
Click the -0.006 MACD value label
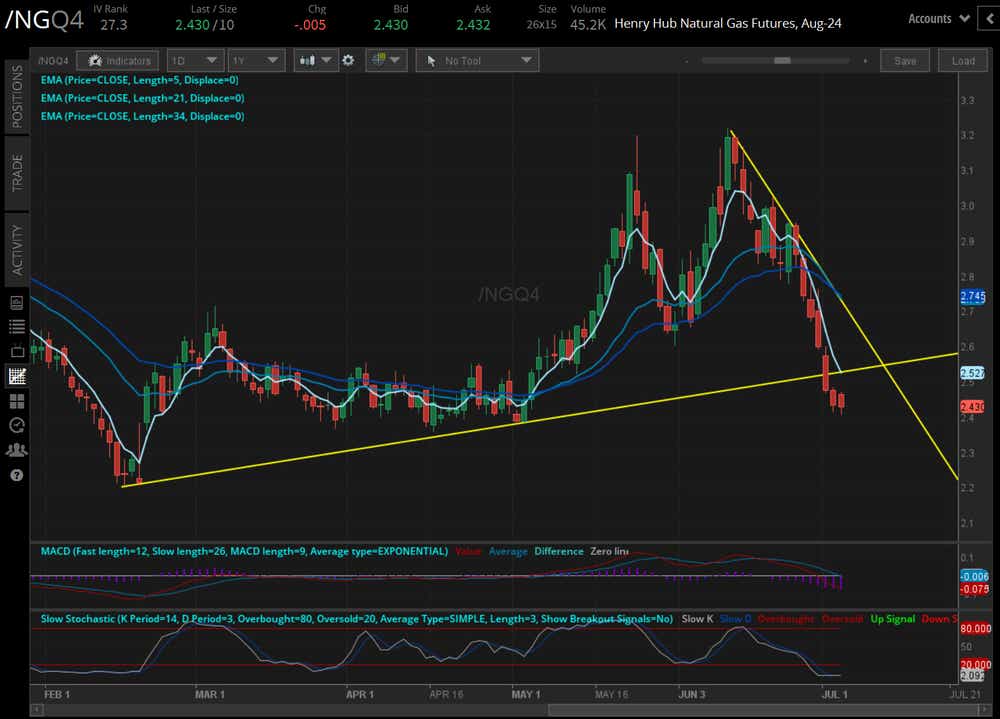(974, 577)
